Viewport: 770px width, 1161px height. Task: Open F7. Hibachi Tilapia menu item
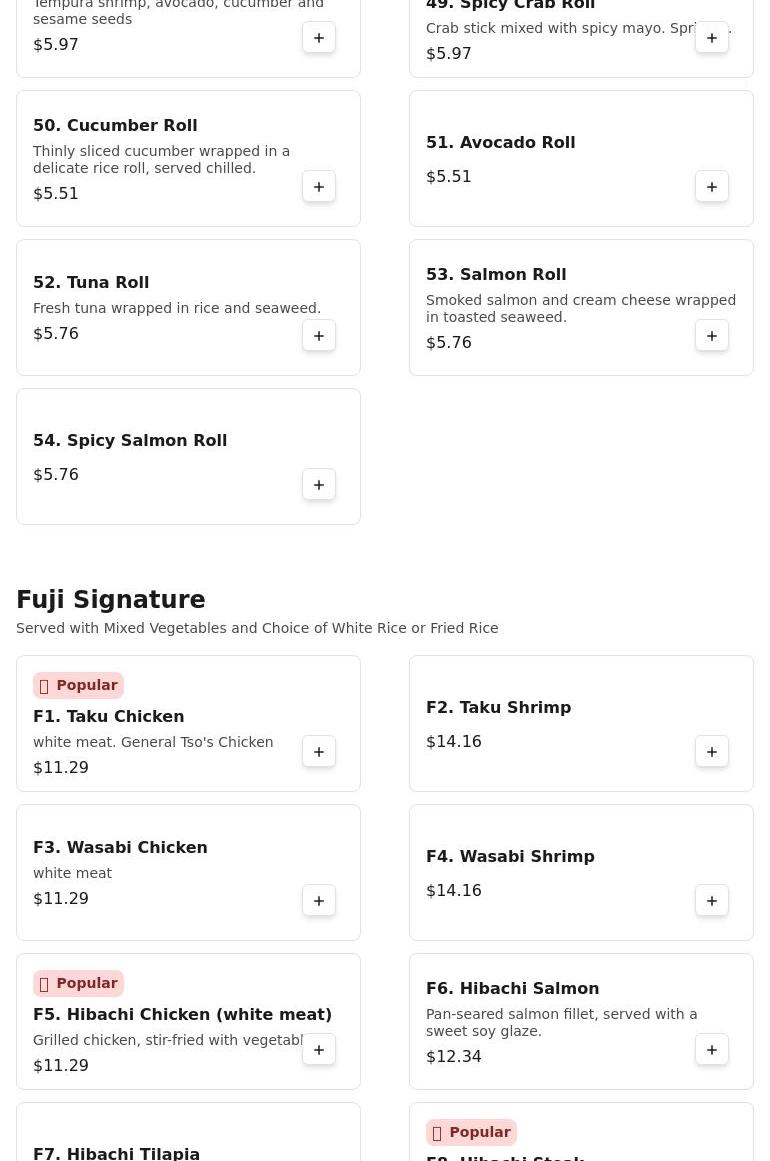tap(116, 1153)
